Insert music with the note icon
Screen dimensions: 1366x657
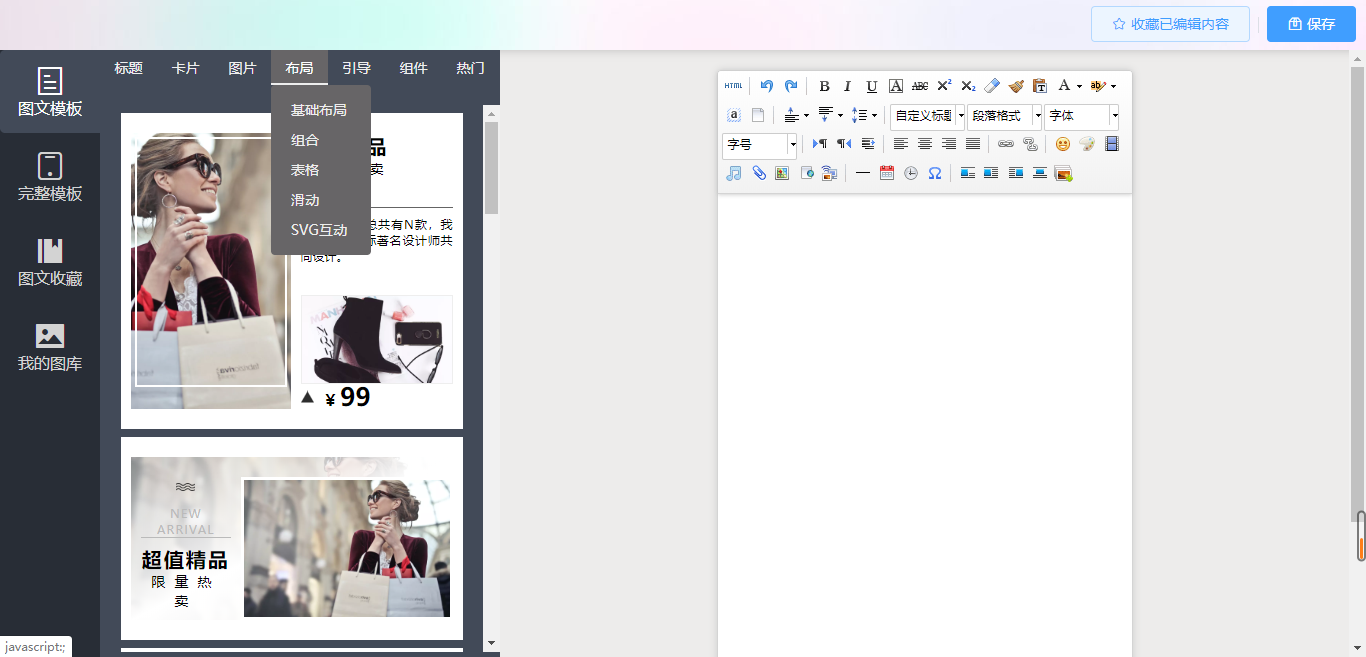tap(734, 173)
